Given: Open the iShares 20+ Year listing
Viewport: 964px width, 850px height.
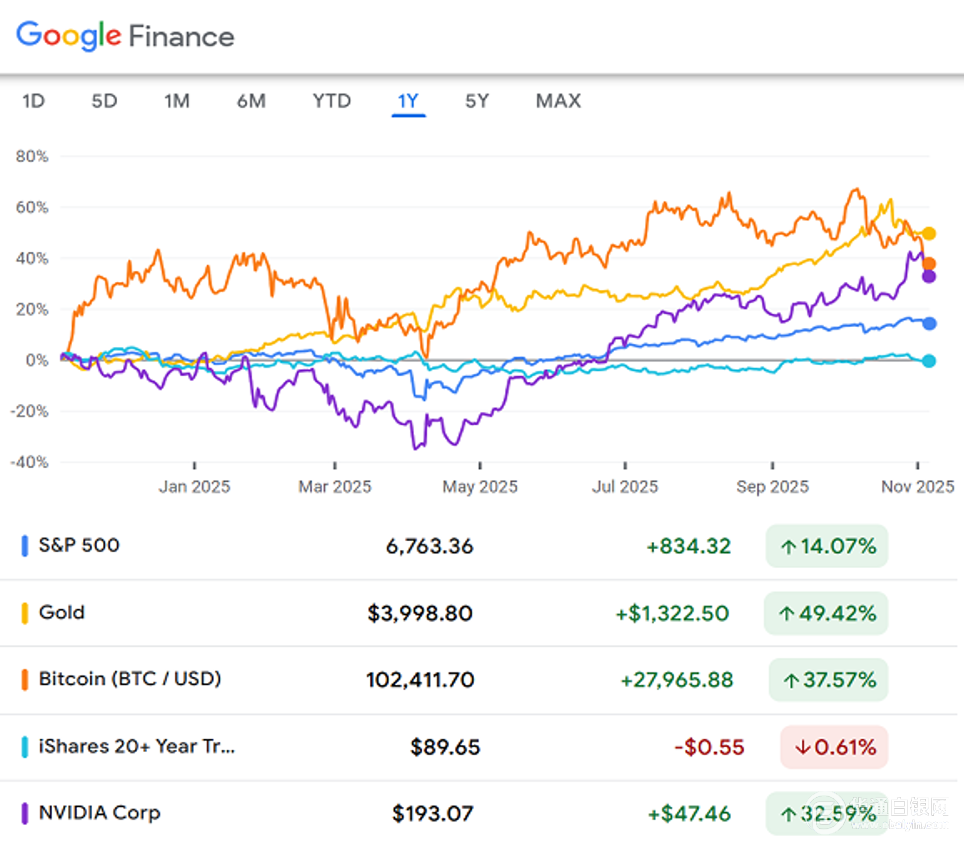Looking at the screenshot, I should click(x=137, y=746).
